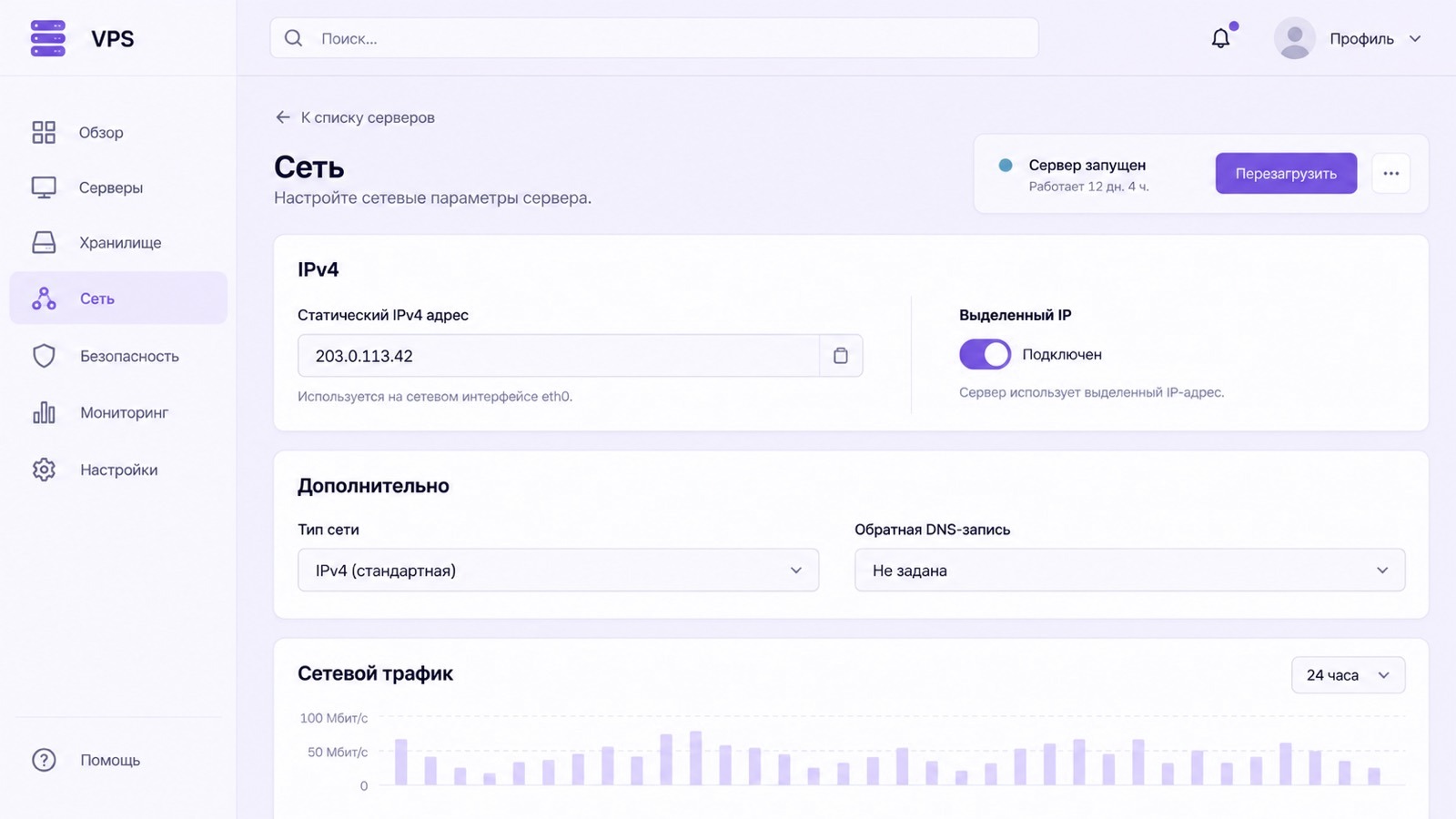Open Помощь link at sidebar bottom
Image resolution: width=1456 pixels, height=819 pixels.
click(x=110, y=760)
